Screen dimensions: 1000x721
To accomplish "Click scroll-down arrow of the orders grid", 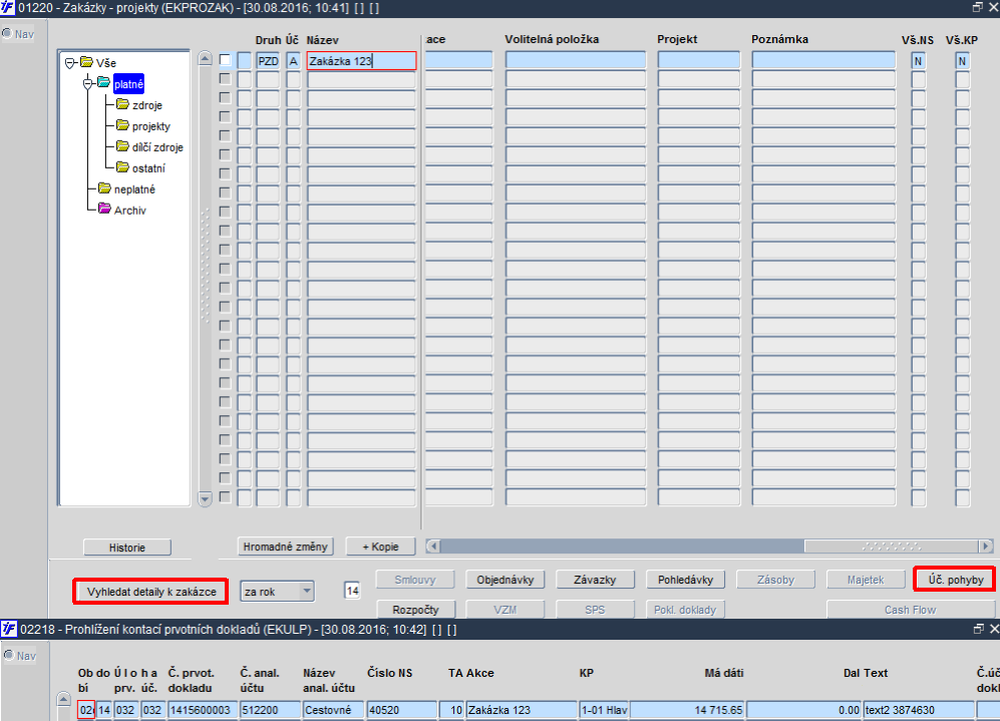I will pyautogui.click(x=205, y=499).
